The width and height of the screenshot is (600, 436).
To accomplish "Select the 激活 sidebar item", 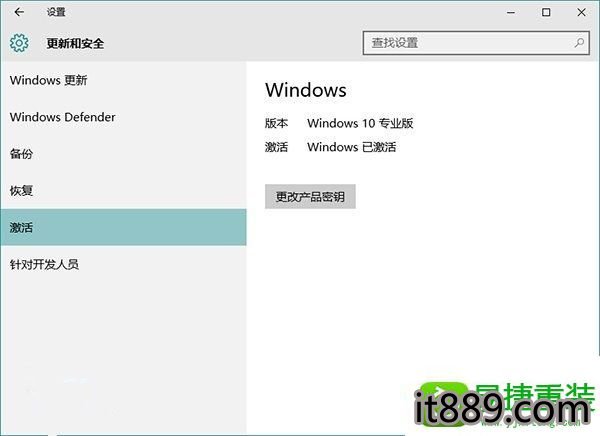I will coord(123,227).
